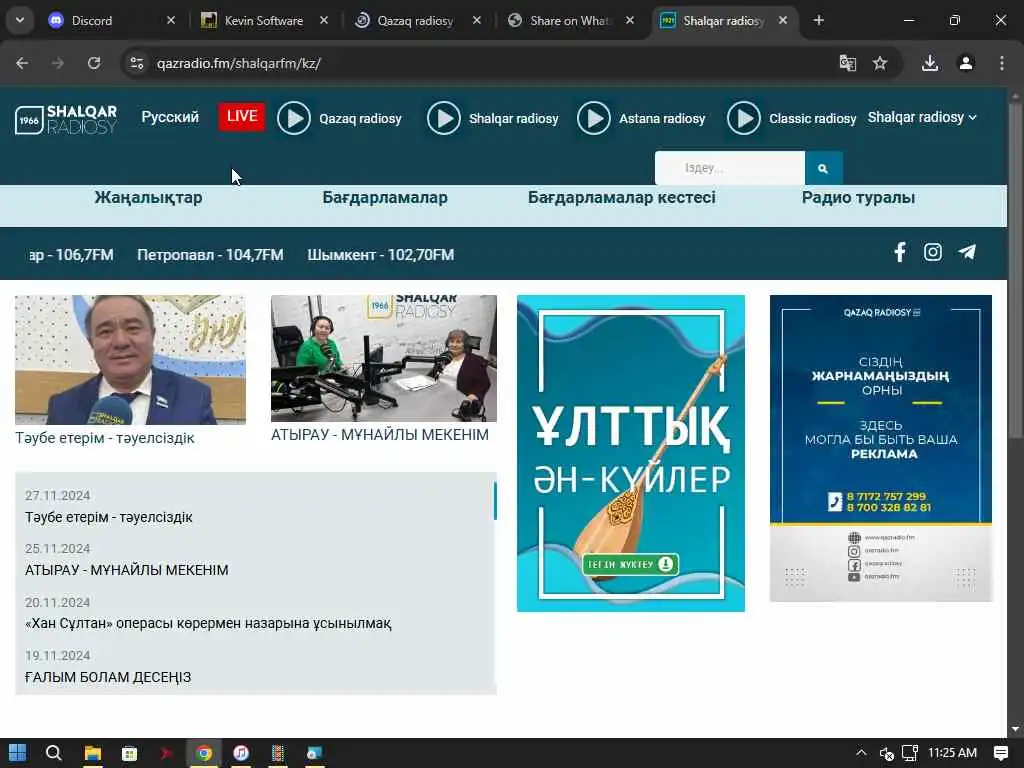Viewport: 1024px width, 768px height.
Task: Open the browser profile icon
Action: click(x=966, y=63)
